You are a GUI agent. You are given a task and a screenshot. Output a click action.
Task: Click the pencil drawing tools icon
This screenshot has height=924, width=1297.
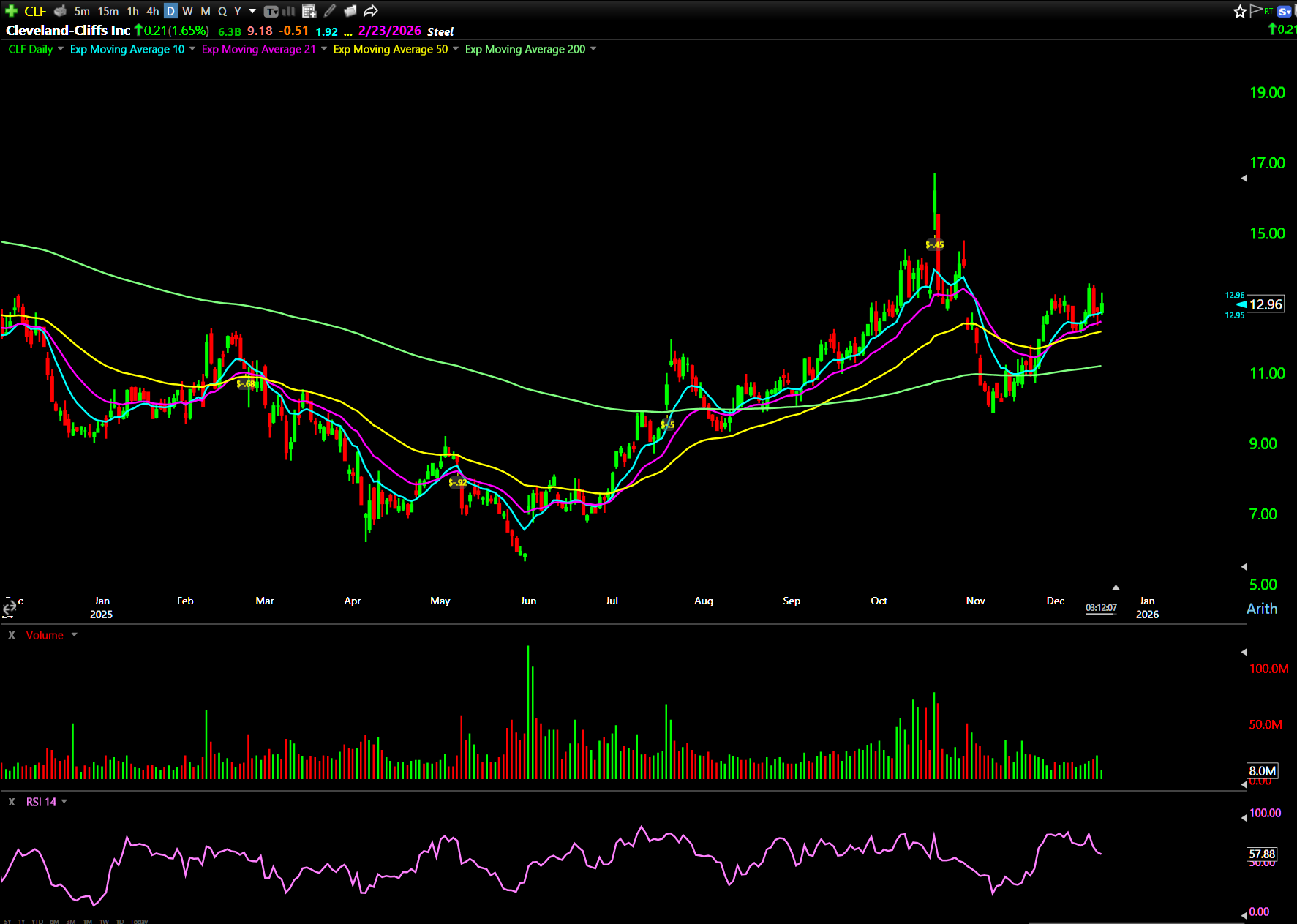tap(330, 11)
